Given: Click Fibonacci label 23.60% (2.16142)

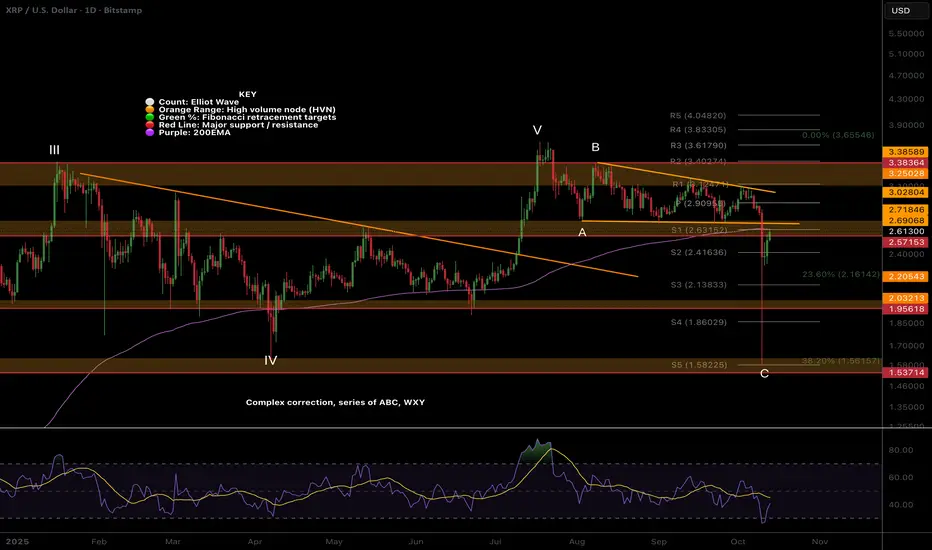Looking at the screenshot, I should (x=840, y=274).
